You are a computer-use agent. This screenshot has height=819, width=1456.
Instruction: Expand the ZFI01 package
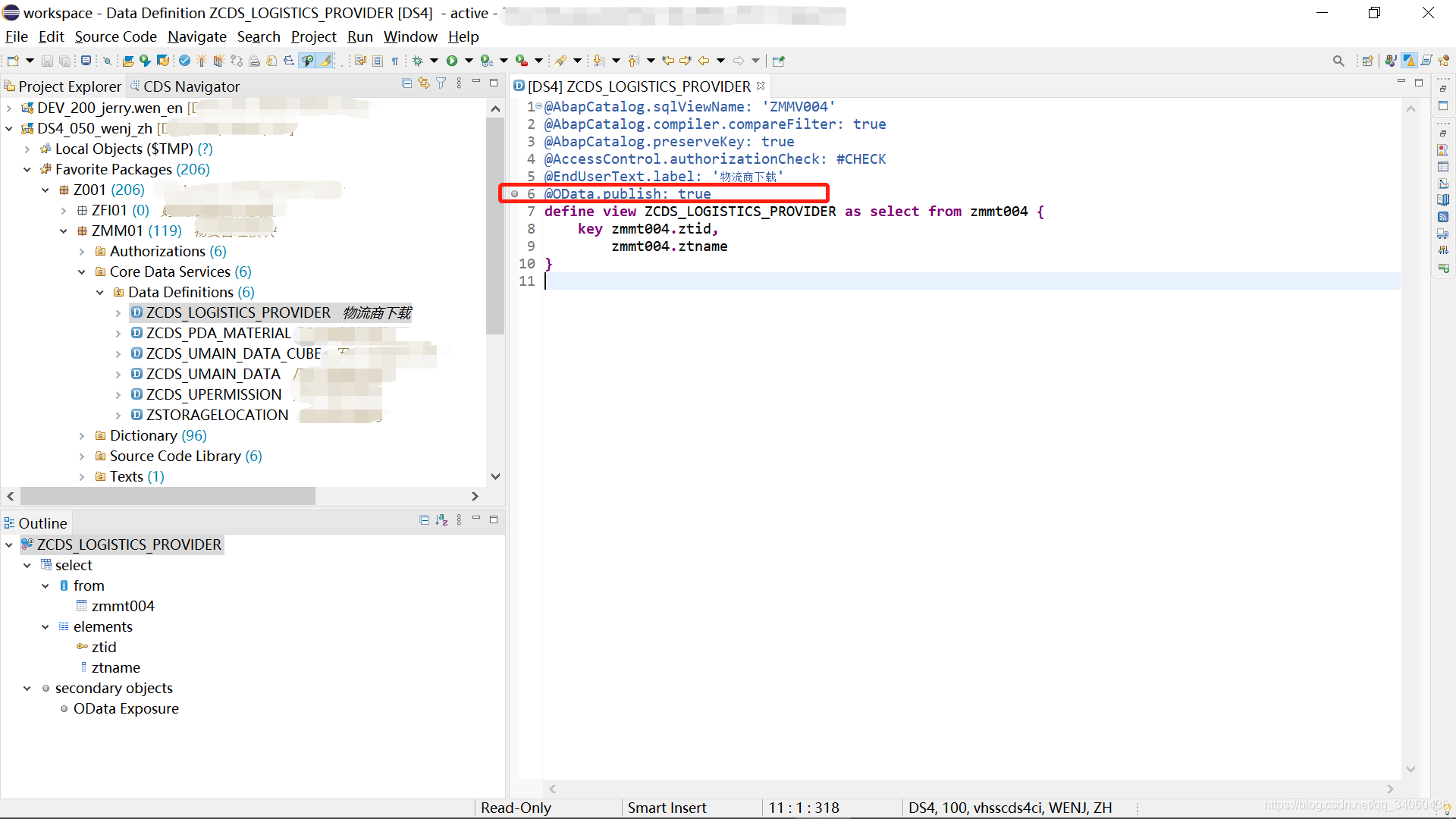(64, 211)
